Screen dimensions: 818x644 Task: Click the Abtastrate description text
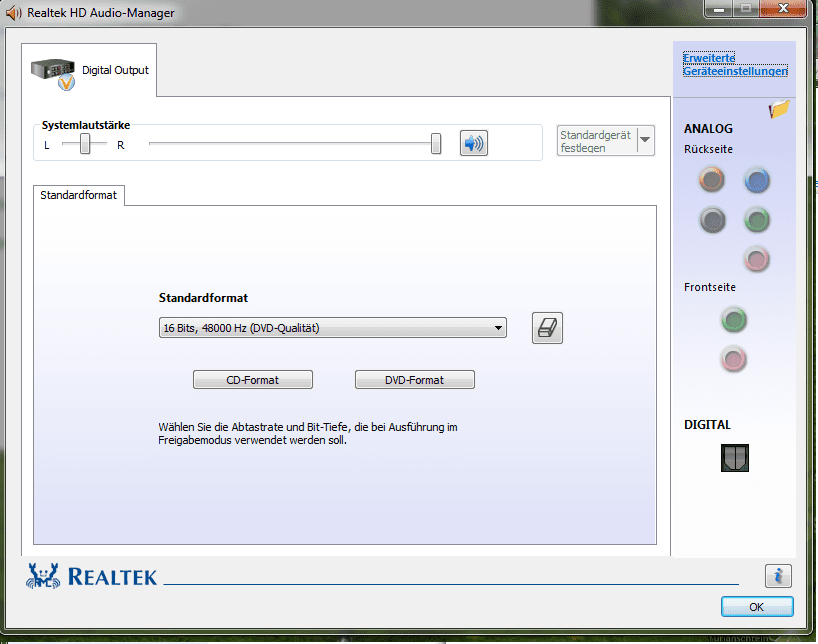(308, 434)
